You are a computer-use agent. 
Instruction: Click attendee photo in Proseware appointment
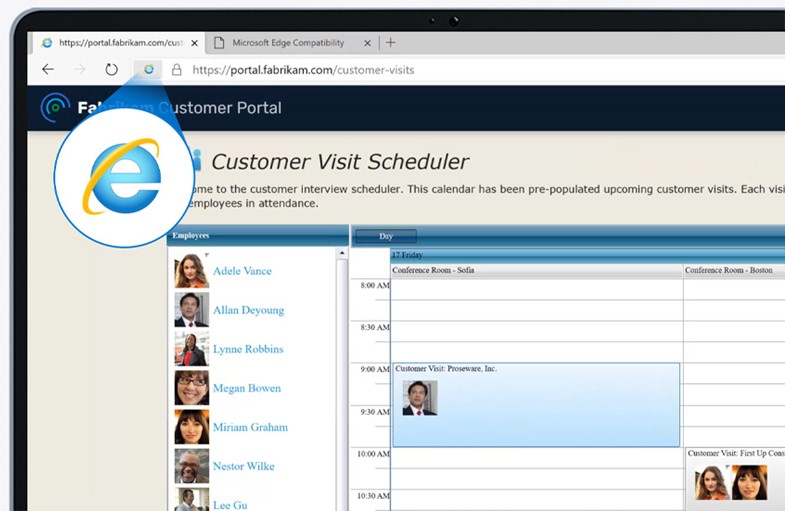[x=420, y=398]
